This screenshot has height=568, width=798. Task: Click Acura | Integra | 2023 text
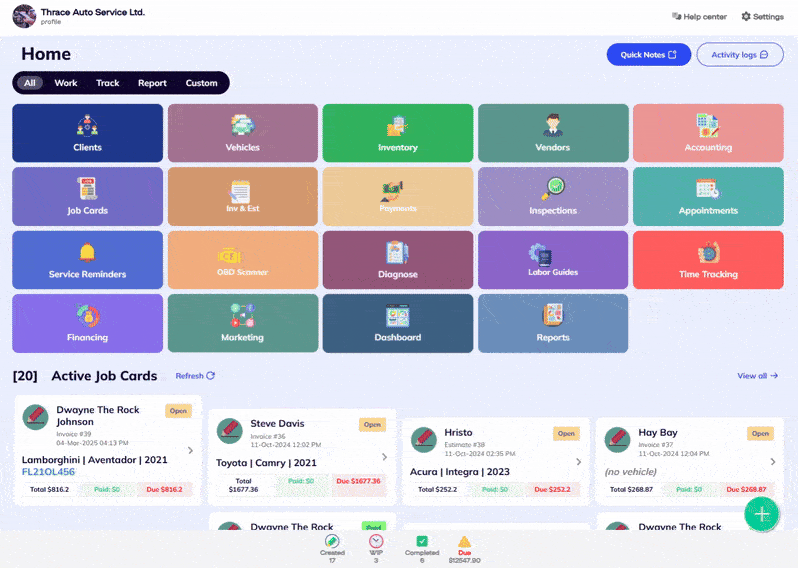[x=460, y=472]
